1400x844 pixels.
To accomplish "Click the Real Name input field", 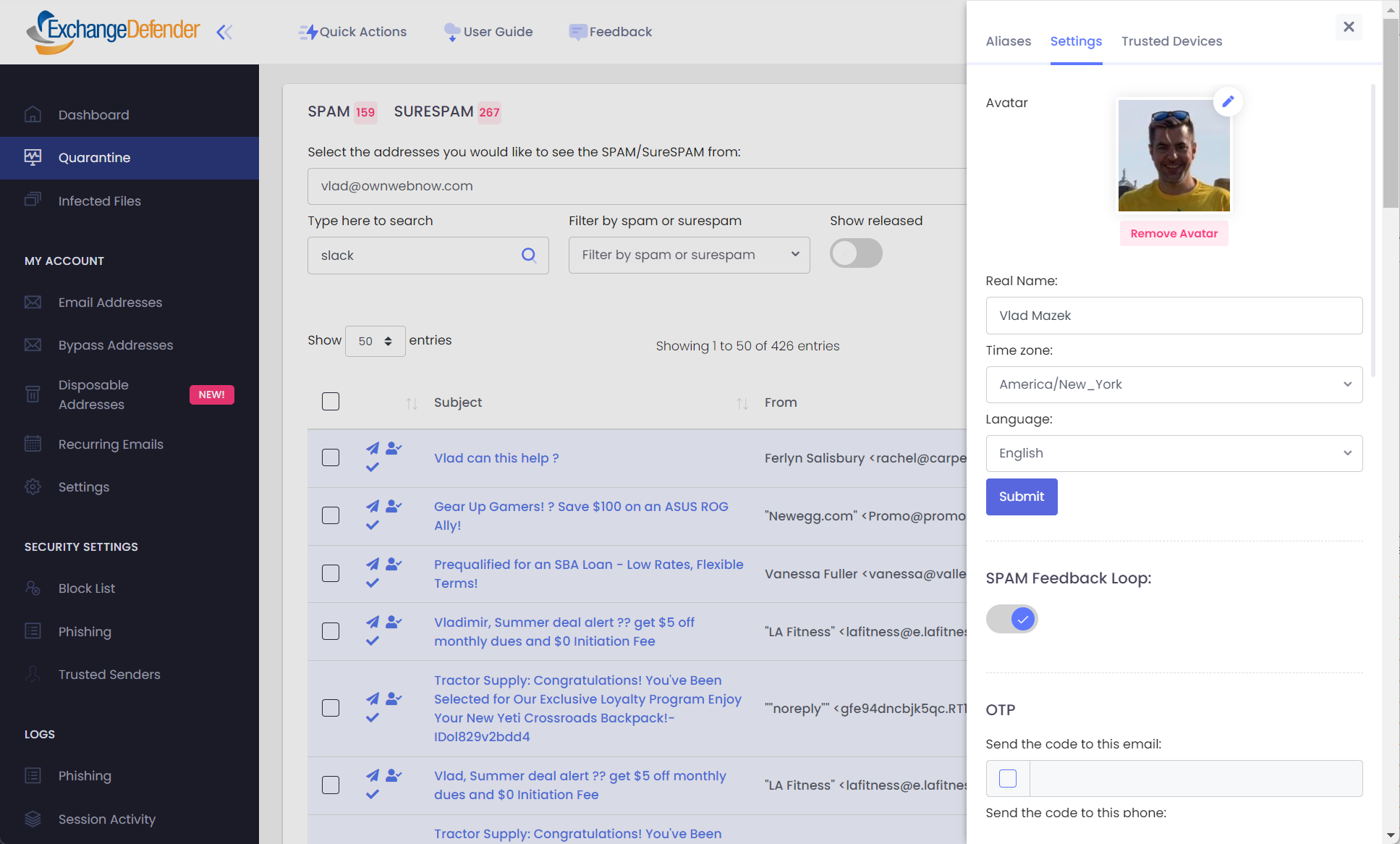I will tap(1174, 316).
